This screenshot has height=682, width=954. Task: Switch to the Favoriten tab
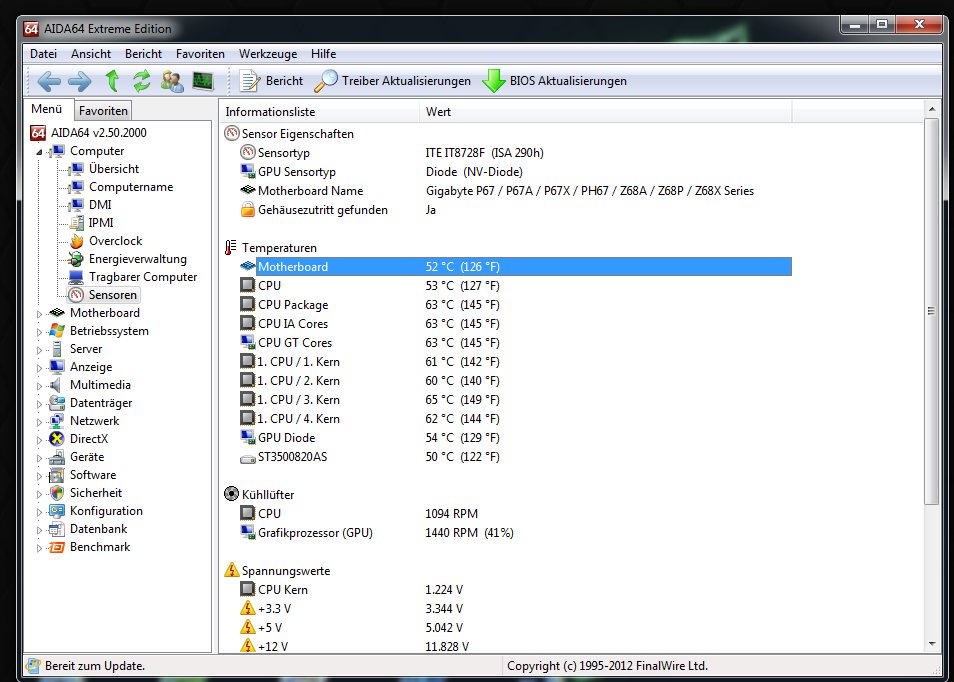pos(103,111)
